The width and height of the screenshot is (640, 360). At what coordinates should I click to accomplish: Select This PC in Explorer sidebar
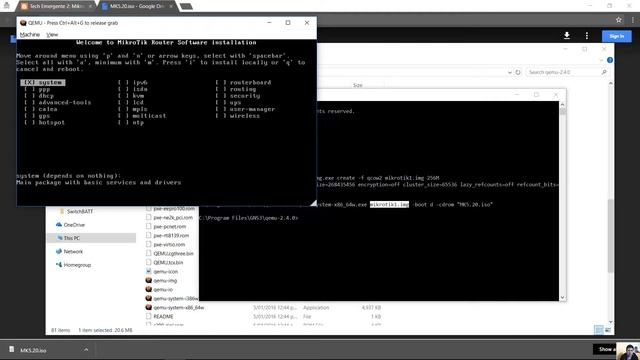coord(68,238)
